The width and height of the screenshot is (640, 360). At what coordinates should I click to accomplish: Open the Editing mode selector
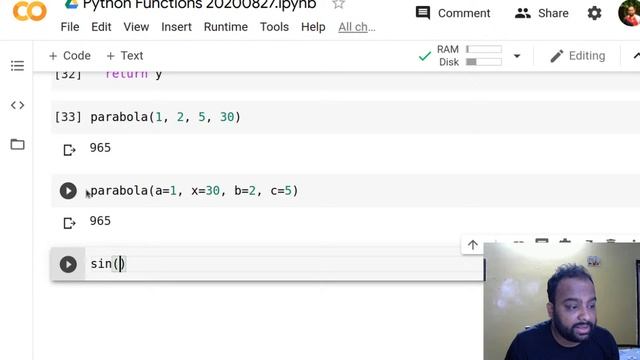point(577,56)
